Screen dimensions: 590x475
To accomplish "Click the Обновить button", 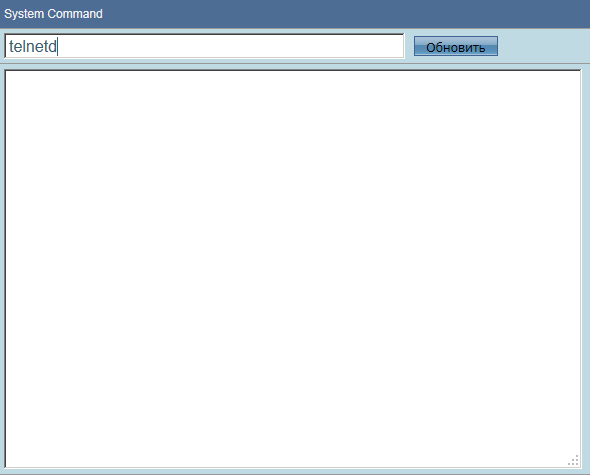I will (x=456, y=46).
